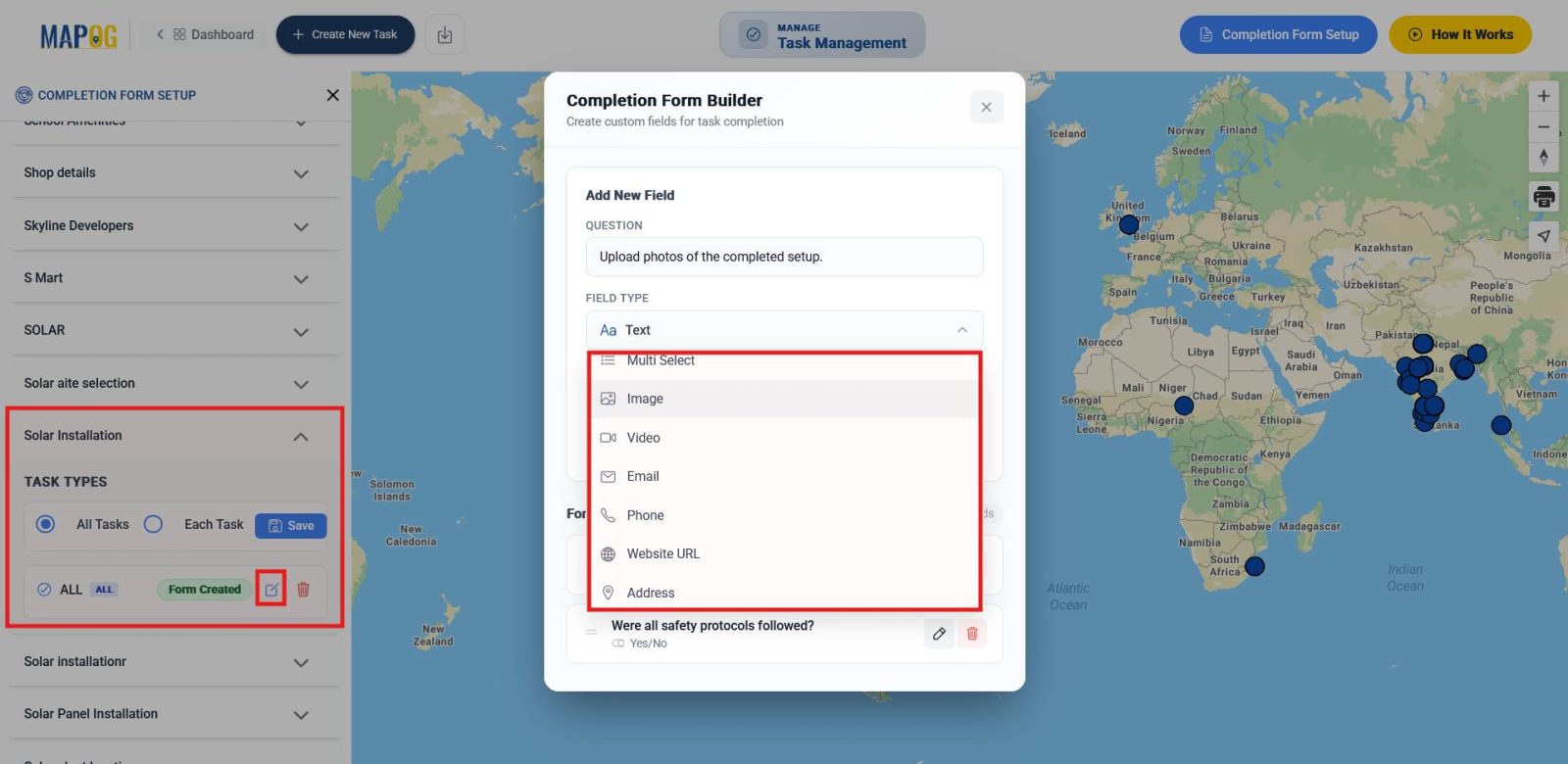Expand the Solar Panel Installation section
The image size is (1568, 764).
pos(175,714)
